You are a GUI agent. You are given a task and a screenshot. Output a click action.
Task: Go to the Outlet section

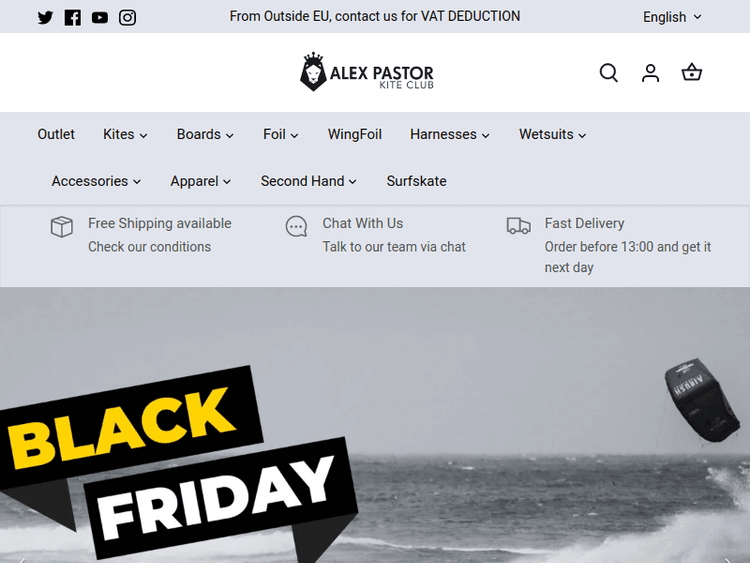pos(56,134)
